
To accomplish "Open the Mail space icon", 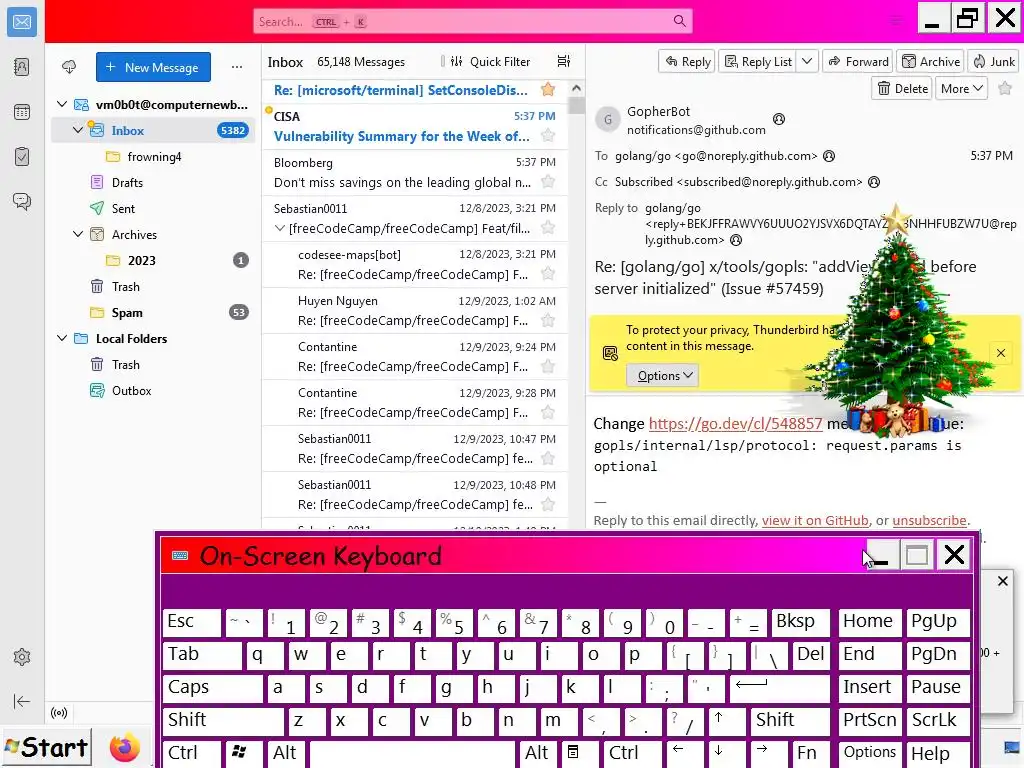I will 22,22.
